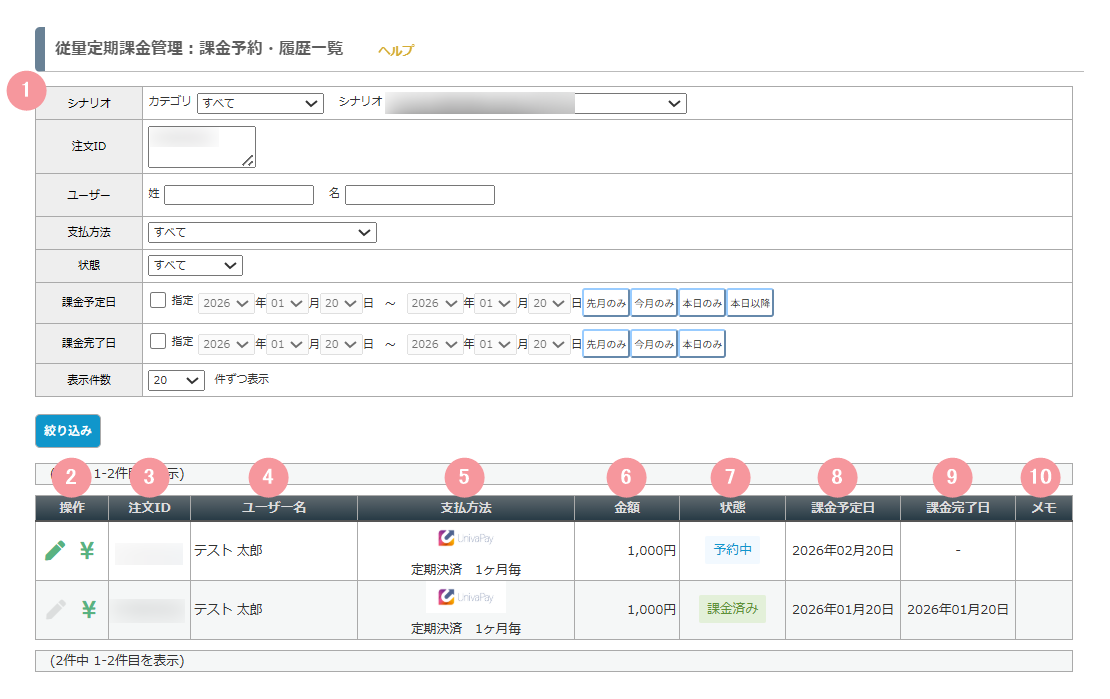Open the カテゴリ dropdown
Screen dimensions: 1110x699
click(260, 103)
